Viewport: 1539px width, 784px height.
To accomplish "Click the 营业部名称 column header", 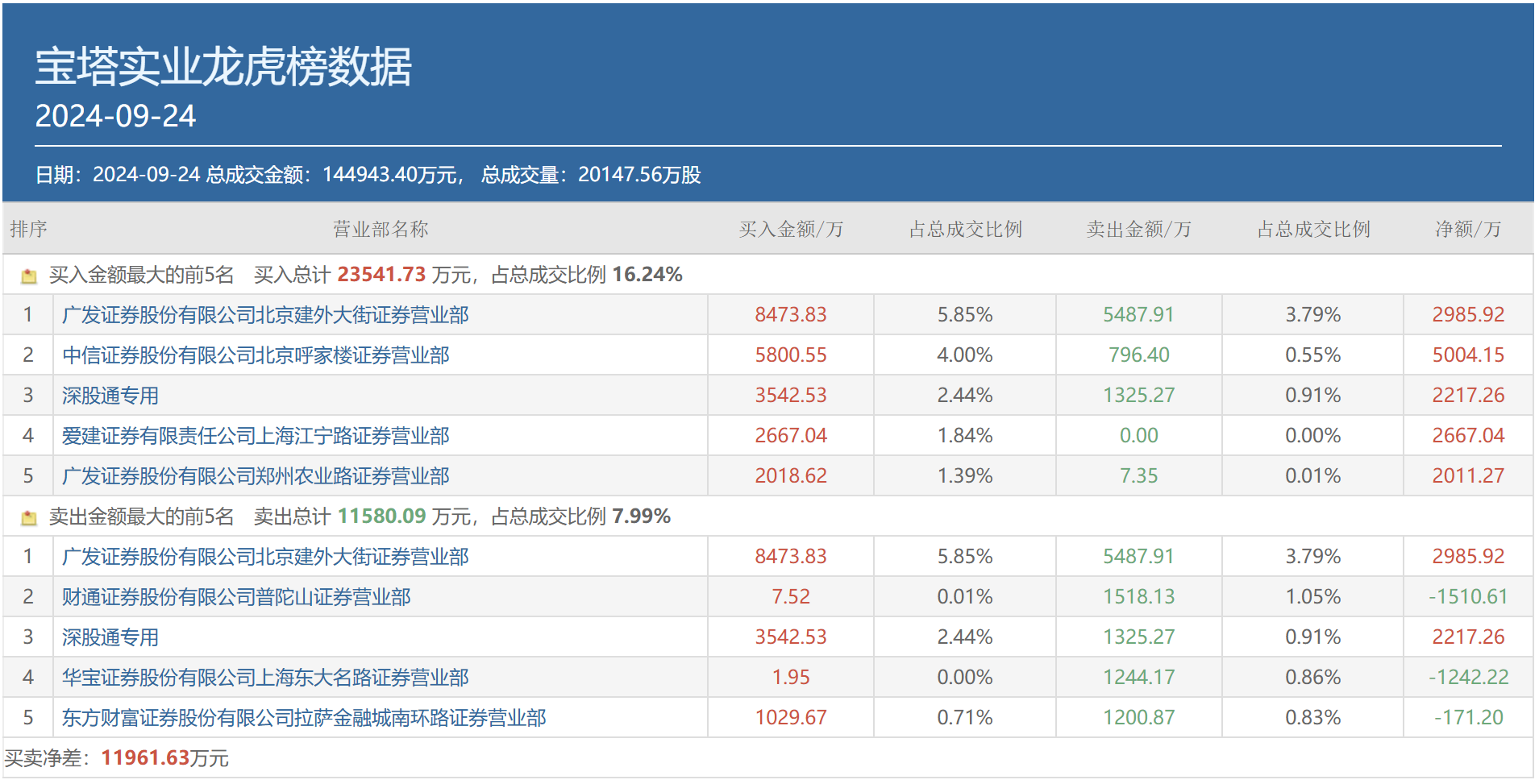I will click(381, 230).
